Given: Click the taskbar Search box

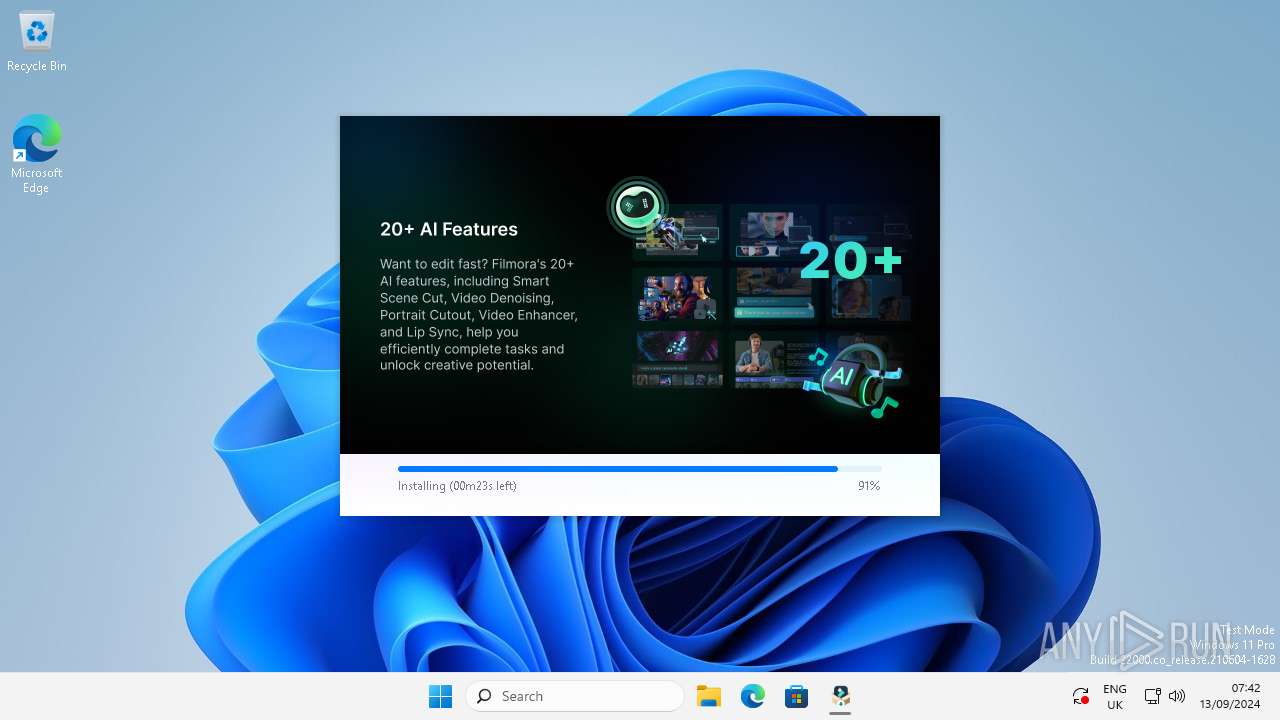Looking at the screenshot, I should pos(575,696).
